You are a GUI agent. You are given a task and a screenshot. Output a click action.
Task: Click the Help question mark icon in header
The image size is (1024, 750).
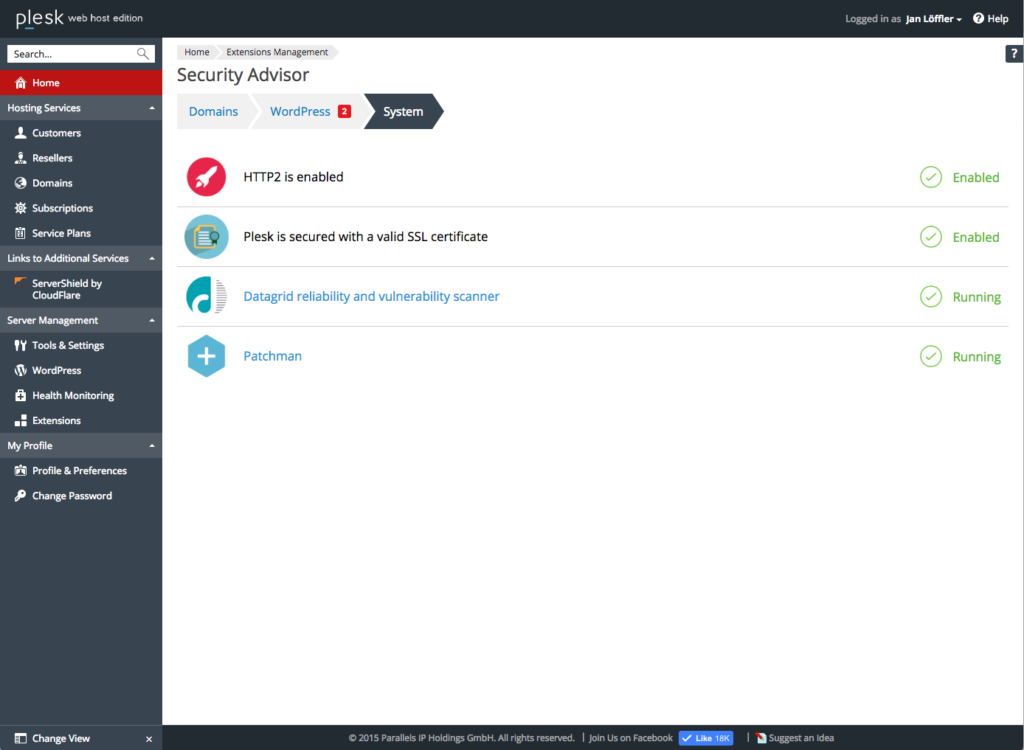(x=978, y=18)
